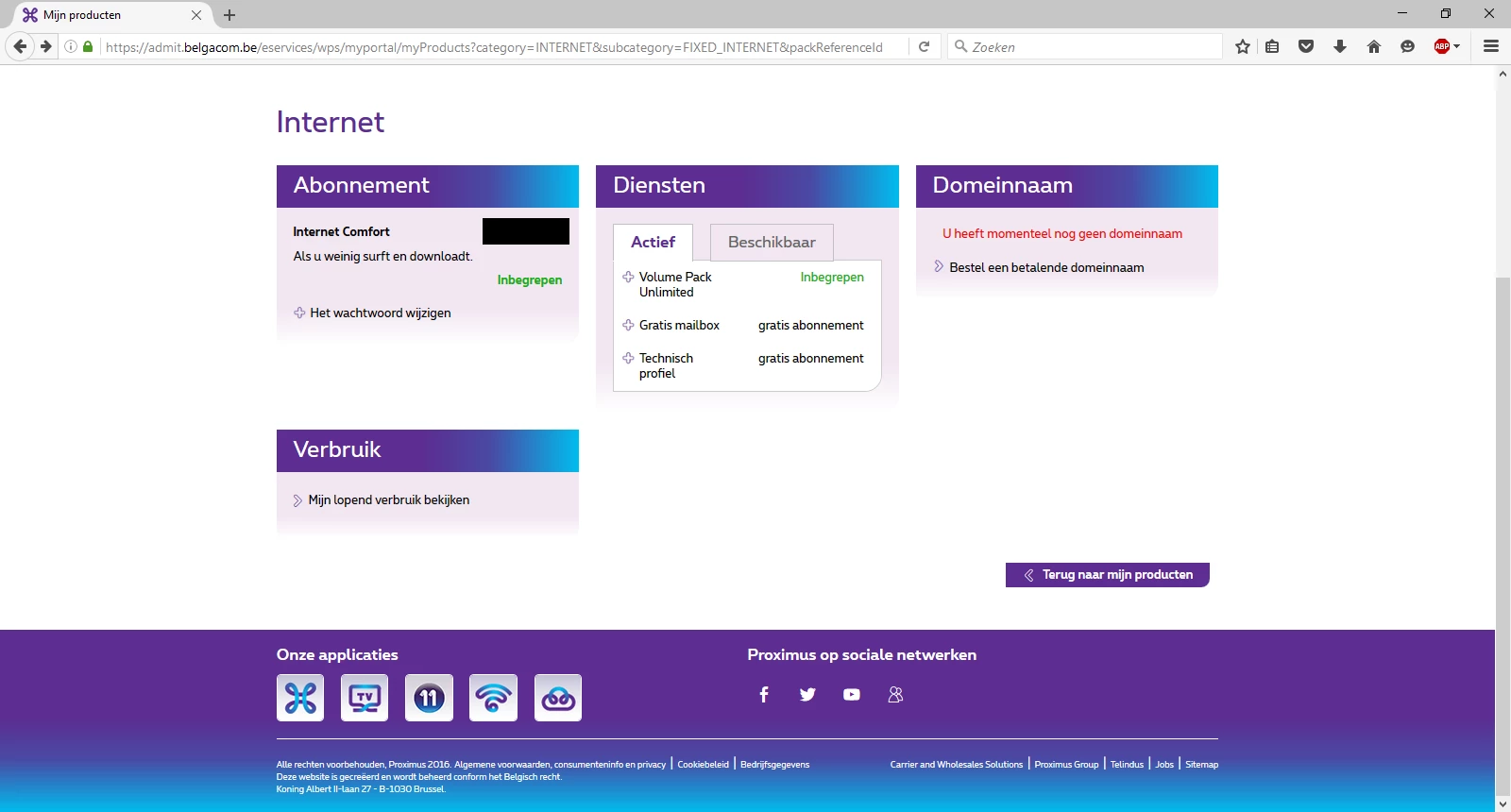Open the Proximus Group footer link
Image resolution: width=1511 pixels, height=812 pixels.
pyautogui.click(x=1067, y=765)
